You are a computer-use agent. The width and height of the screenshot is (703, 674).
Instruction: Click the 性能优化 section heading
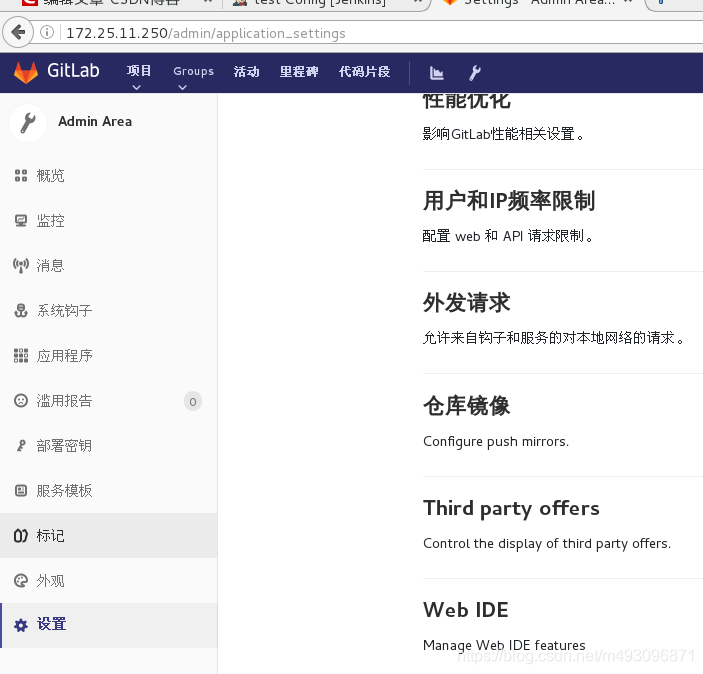[466, 101]
